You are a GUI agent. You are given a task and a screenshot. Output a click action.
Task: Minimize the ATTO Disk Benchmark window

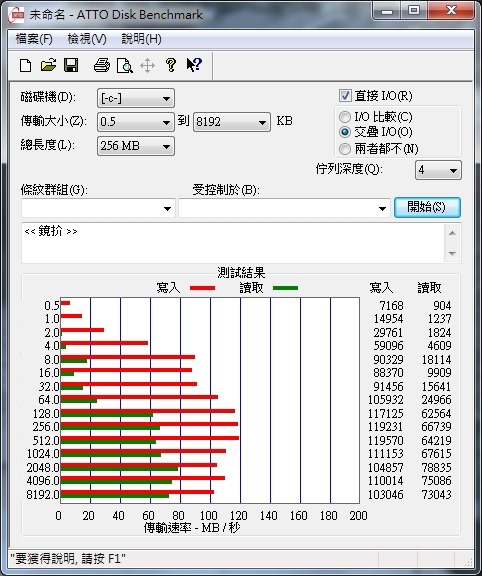click(387, 11)
